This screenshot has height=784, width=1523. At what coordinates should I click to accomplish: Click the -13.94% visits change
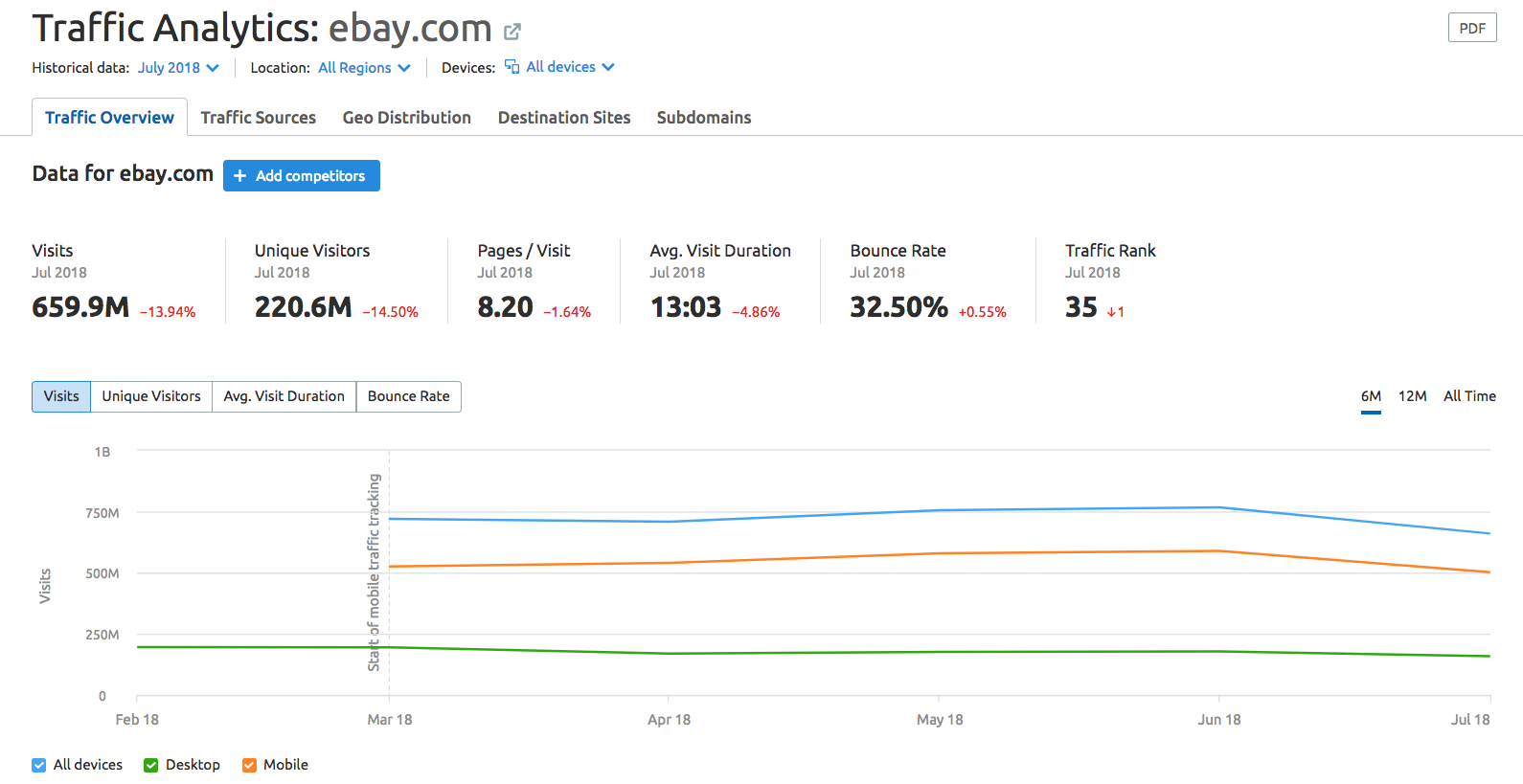(x=169, y=312)
